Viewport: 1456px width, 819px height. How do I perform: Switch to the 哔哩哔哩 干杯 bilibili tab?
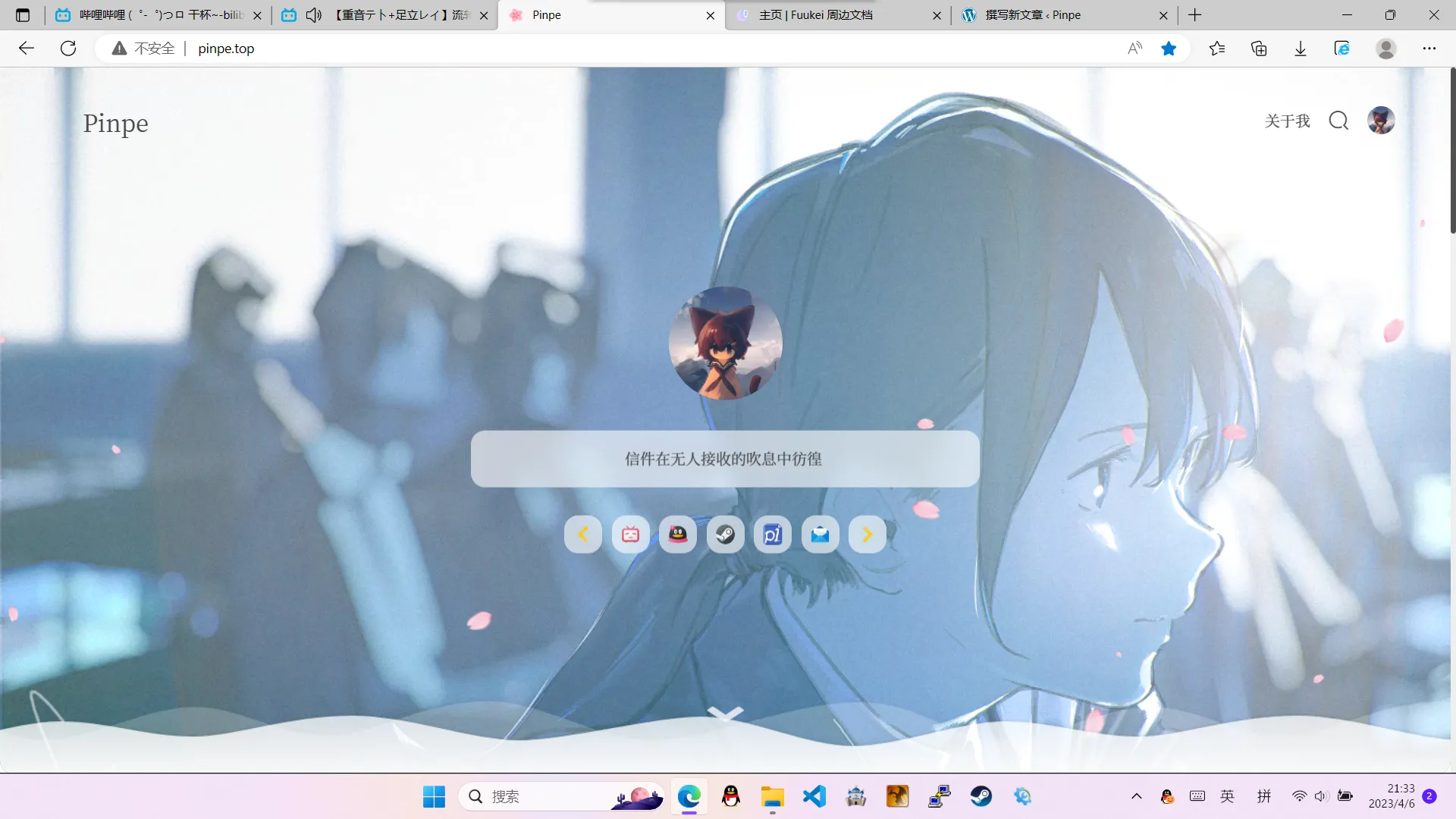click(x=159, y=15)
